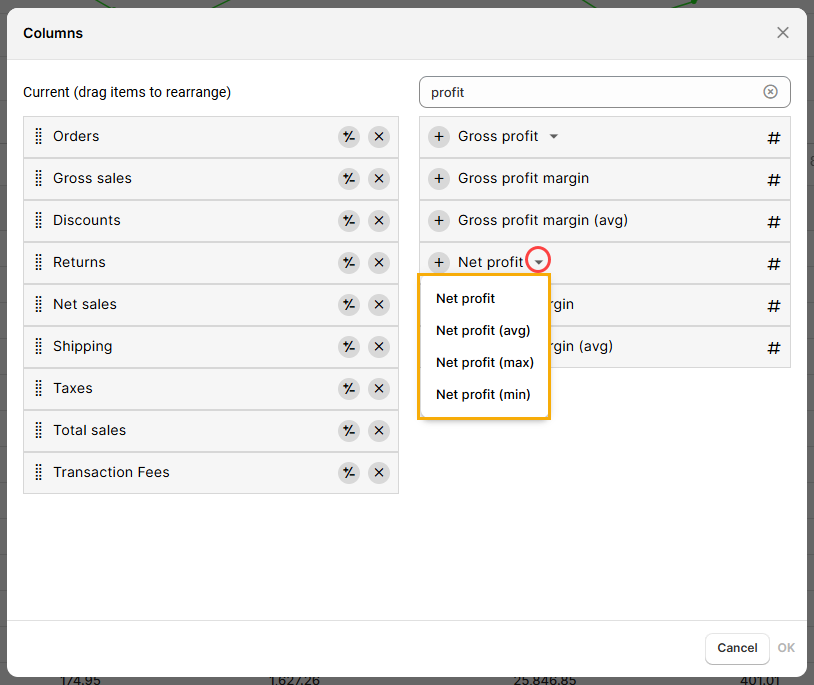Add the Gross profit margin column
Viewport: 814px width, 685px height.
point(439,179)
